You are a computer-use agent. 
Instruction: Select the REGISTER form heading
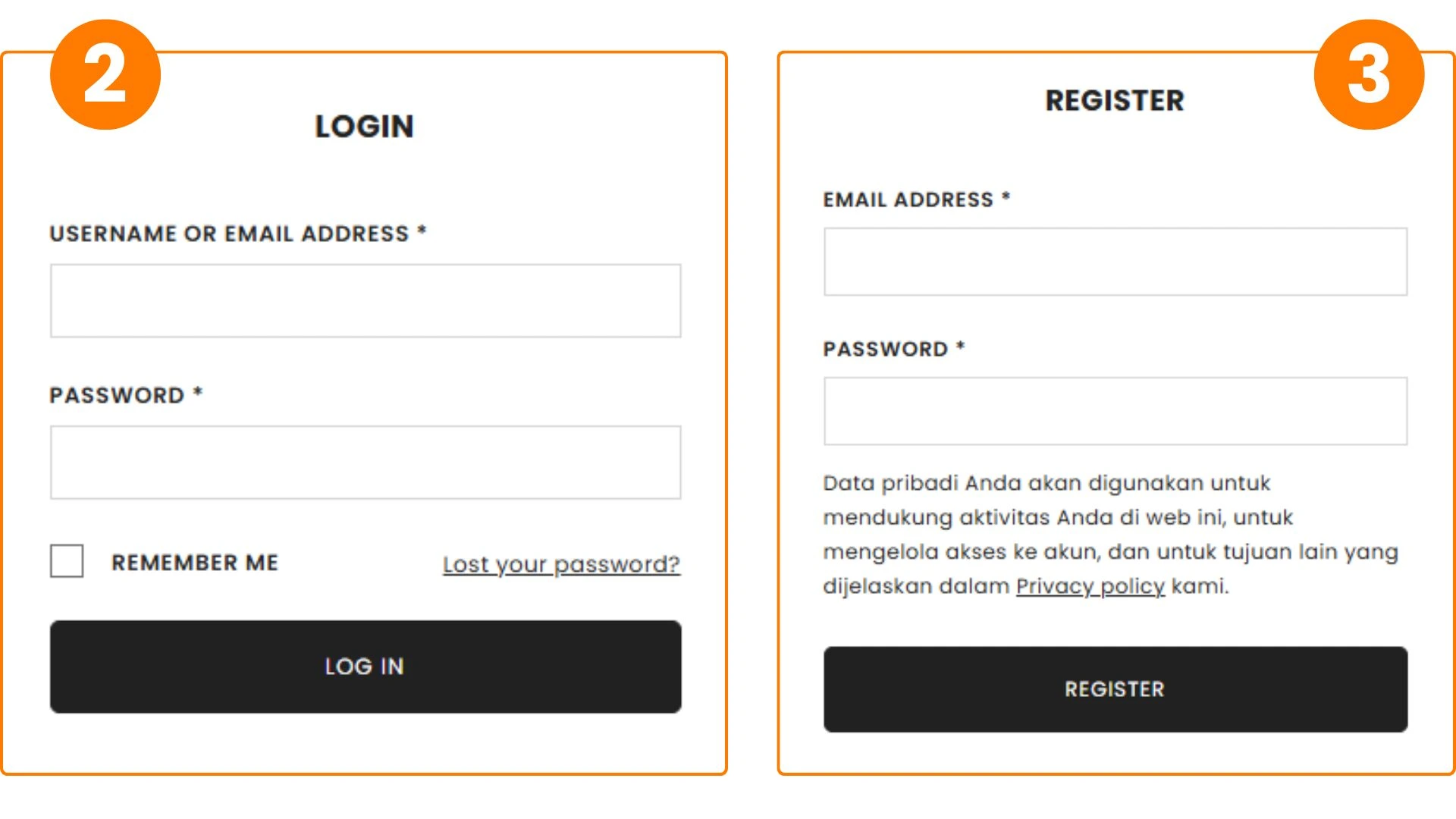1115,99
